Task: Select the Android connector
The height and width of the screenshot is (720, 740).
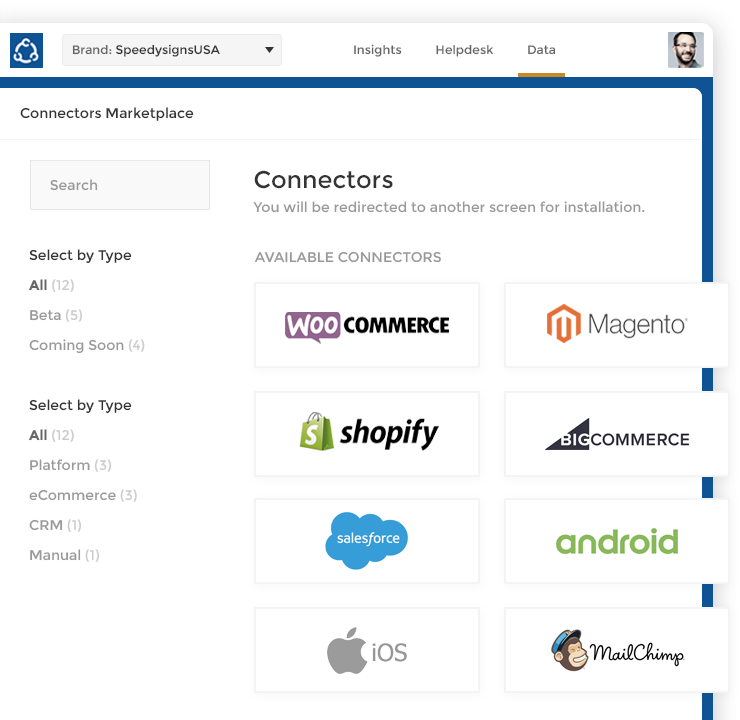Action: click(616, 541)
